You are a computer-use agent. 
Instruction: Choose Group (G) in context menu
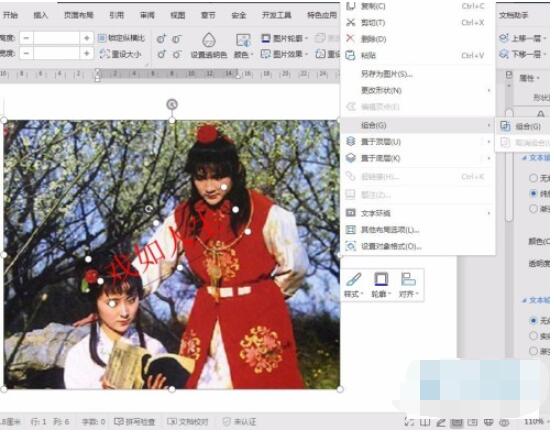coord(418,125)
